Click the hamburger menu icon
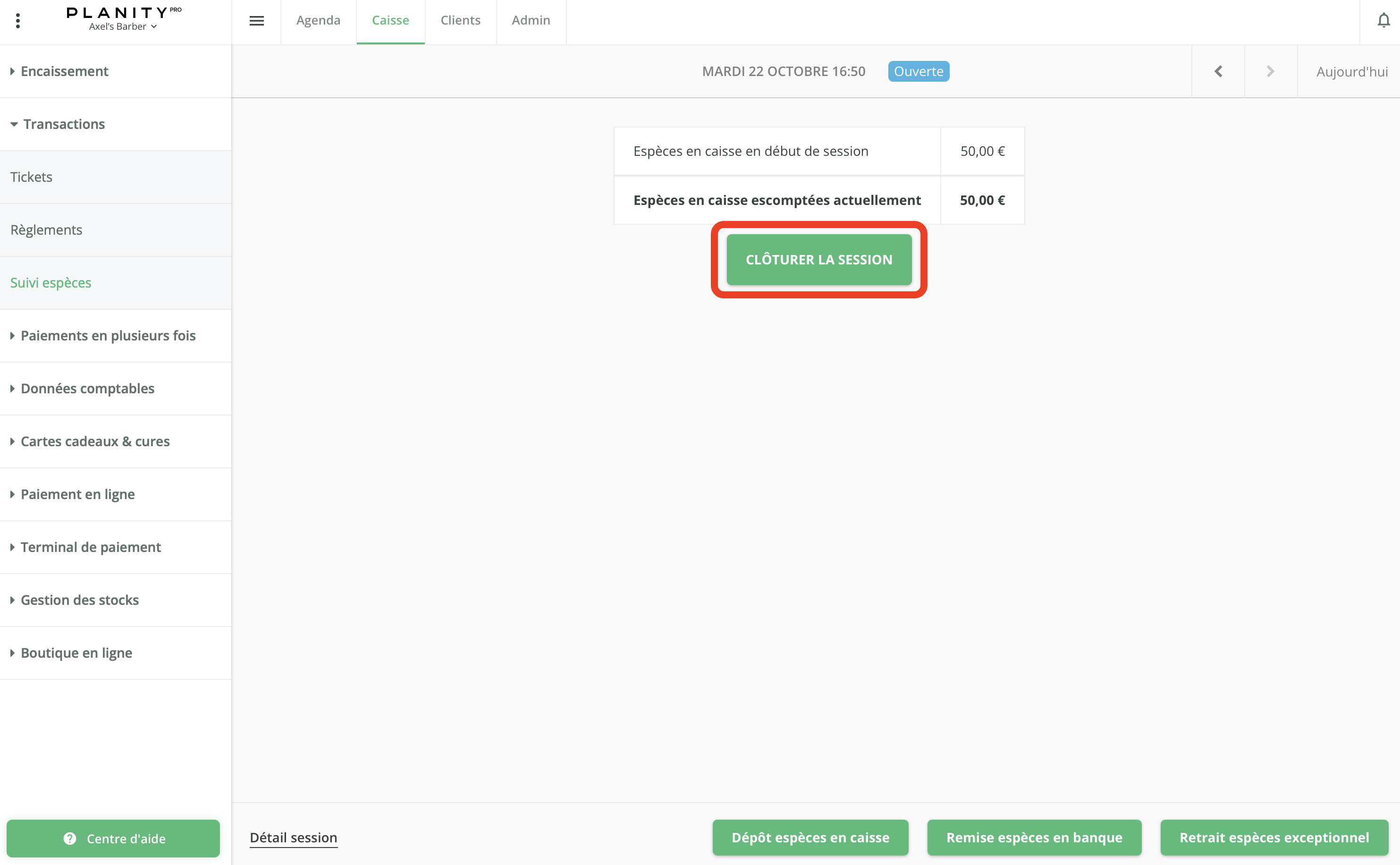This screenshot has width=1400, height=865. pos(256,21)
